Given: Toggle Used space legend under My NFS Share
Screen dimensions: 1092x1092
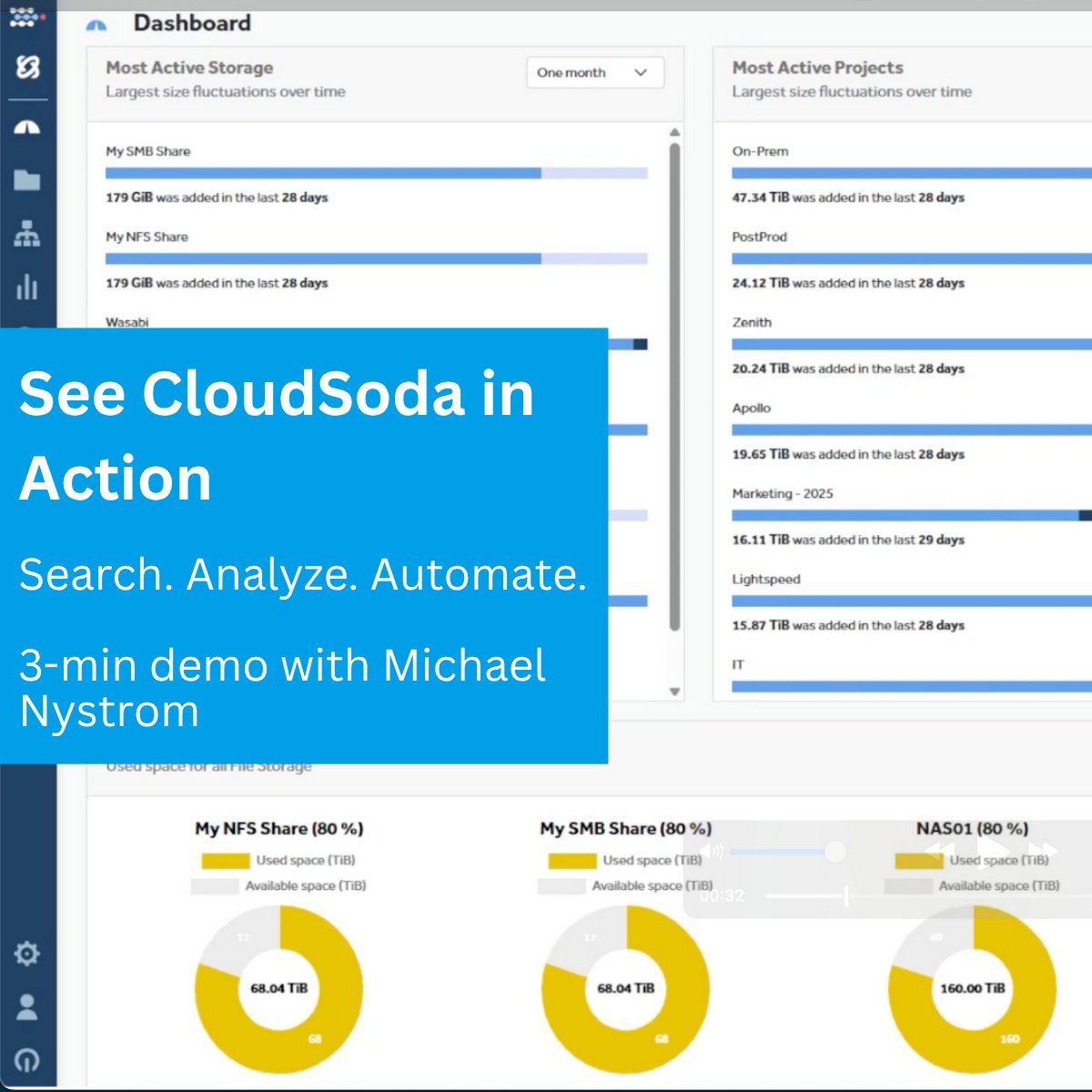Looking at the screenshot, I should pos(278,860).
